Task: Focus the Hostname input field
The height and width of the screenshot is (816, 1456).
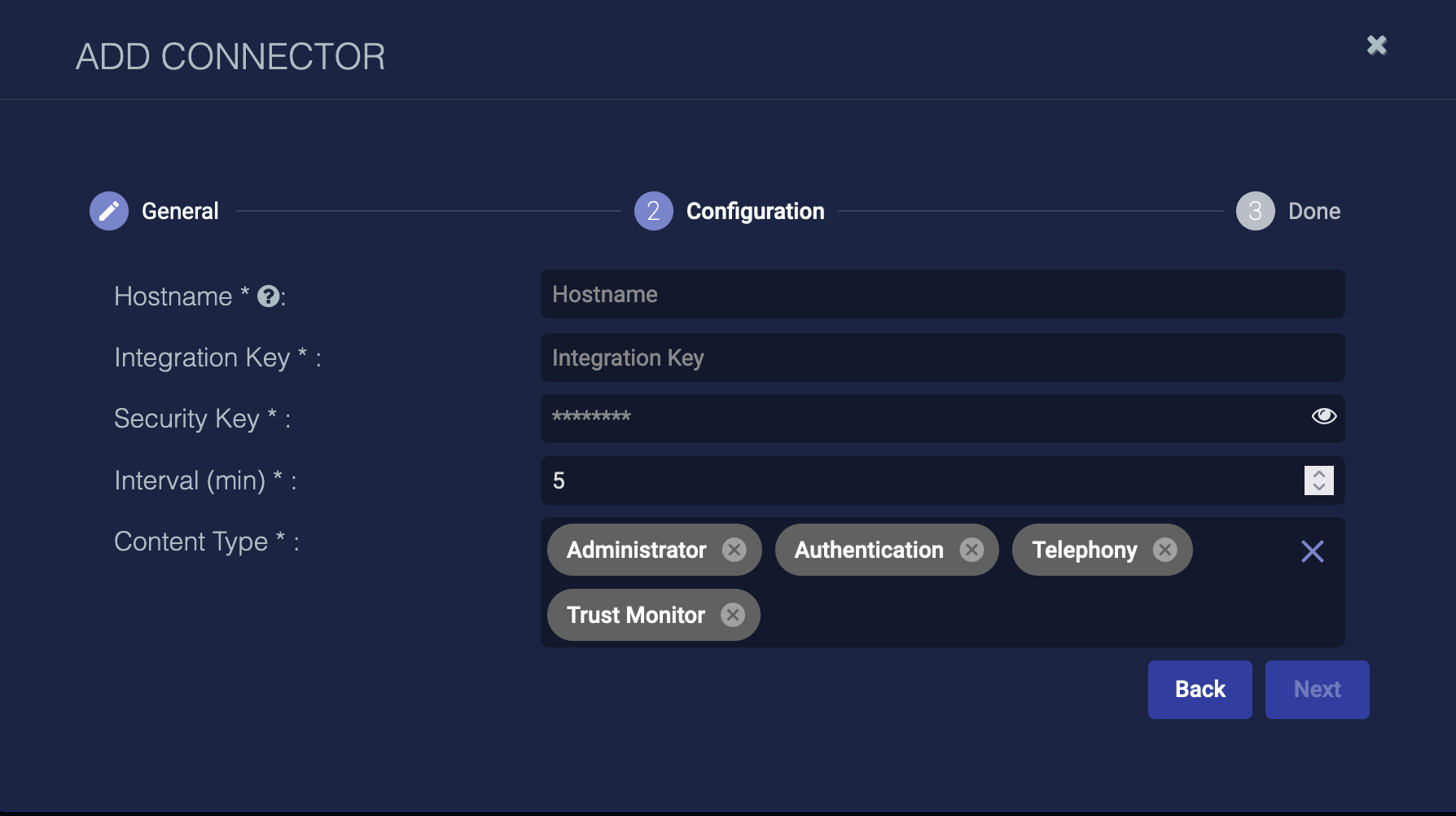Action: [x=942, y=294]
